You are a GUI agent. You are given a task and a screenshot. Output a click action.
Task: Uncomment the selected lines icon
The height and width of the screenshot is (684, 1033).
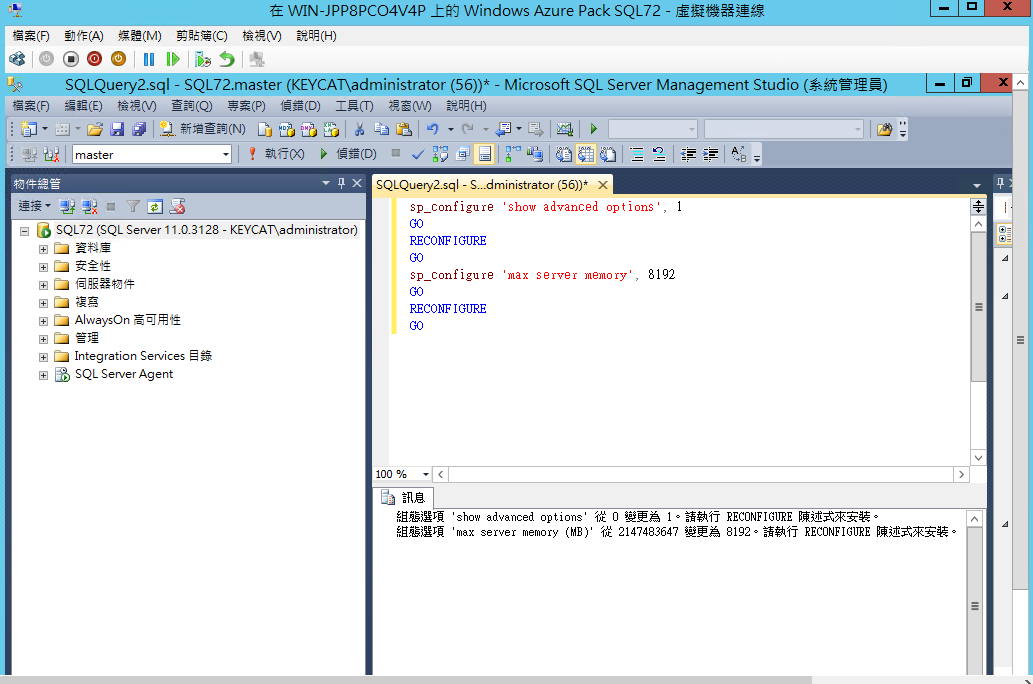(x=659, y=154)
